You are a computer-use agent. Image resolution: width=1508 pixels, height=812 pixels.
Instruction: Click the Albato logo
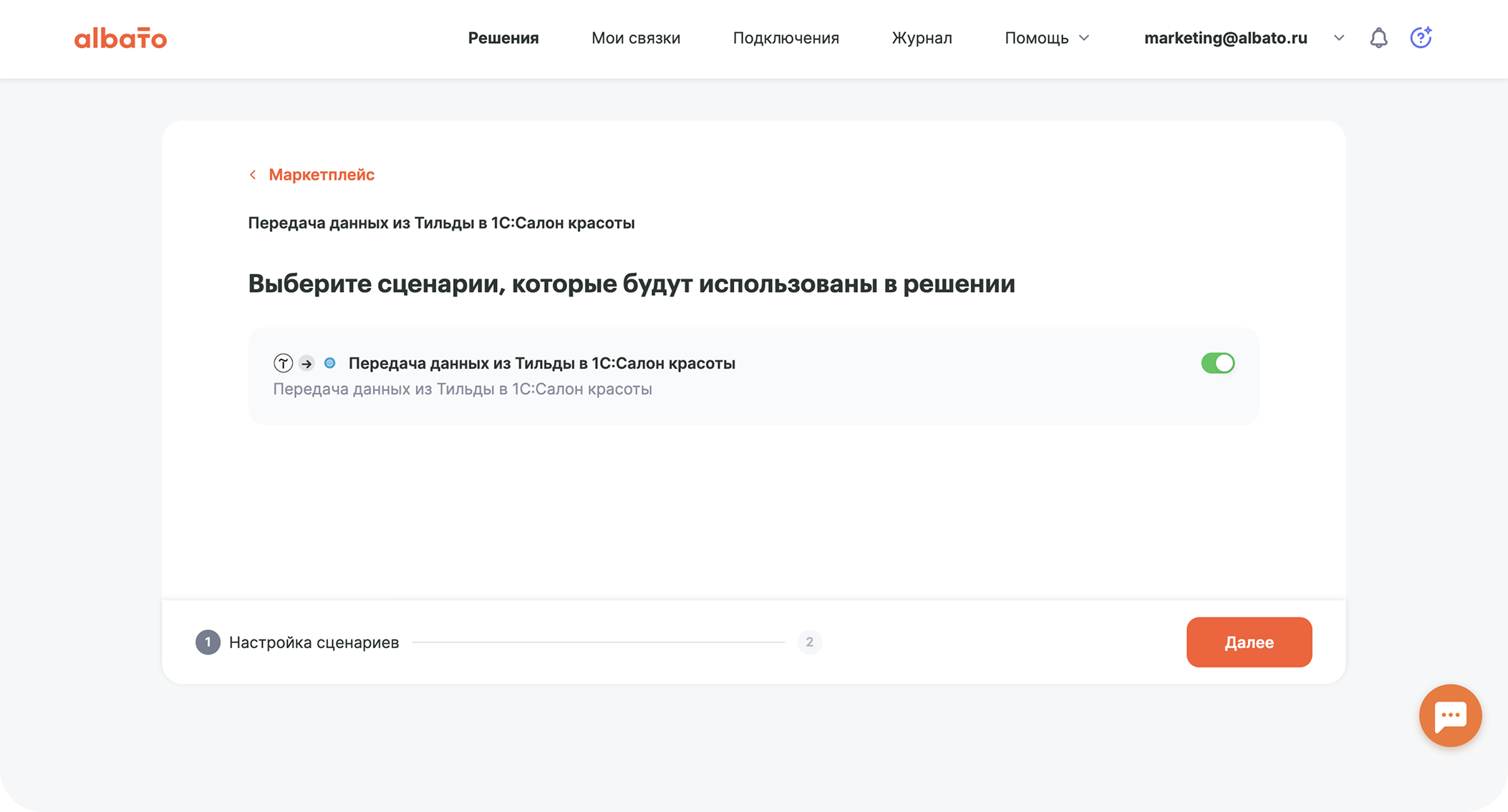pos(120,38)
